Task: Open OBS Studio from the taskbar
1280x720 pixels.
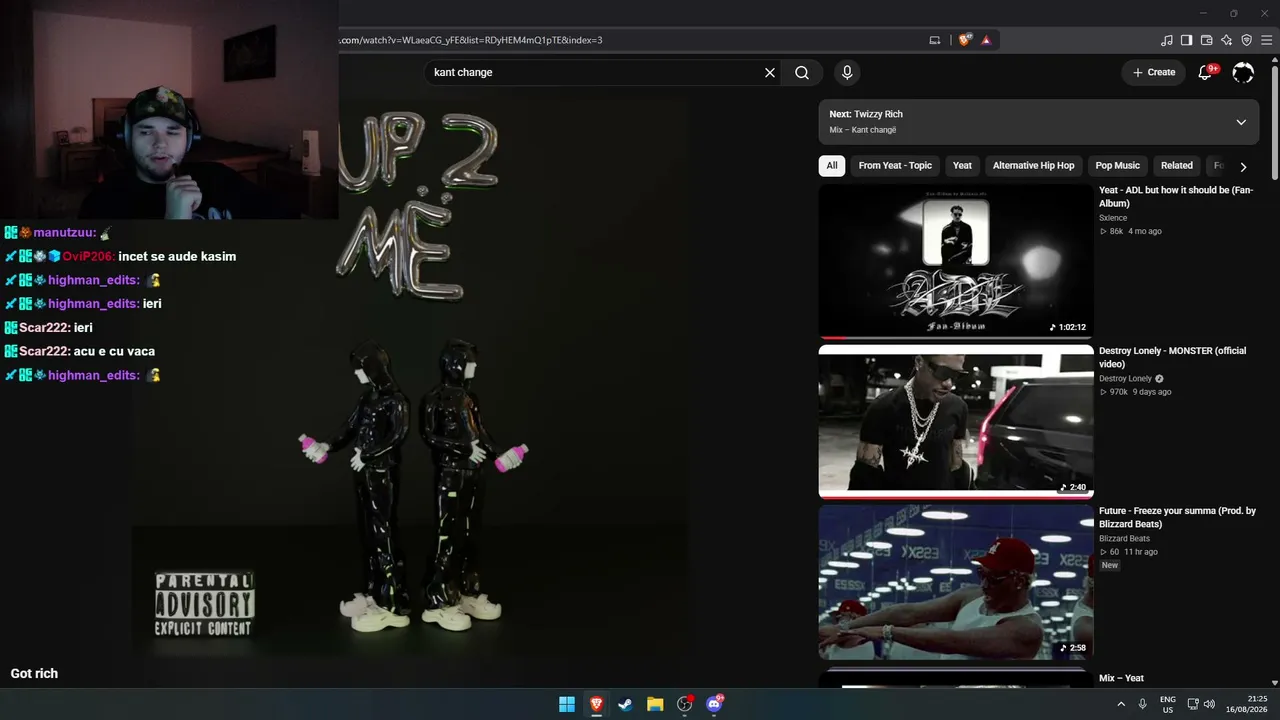Action: [x=684, y=704]
